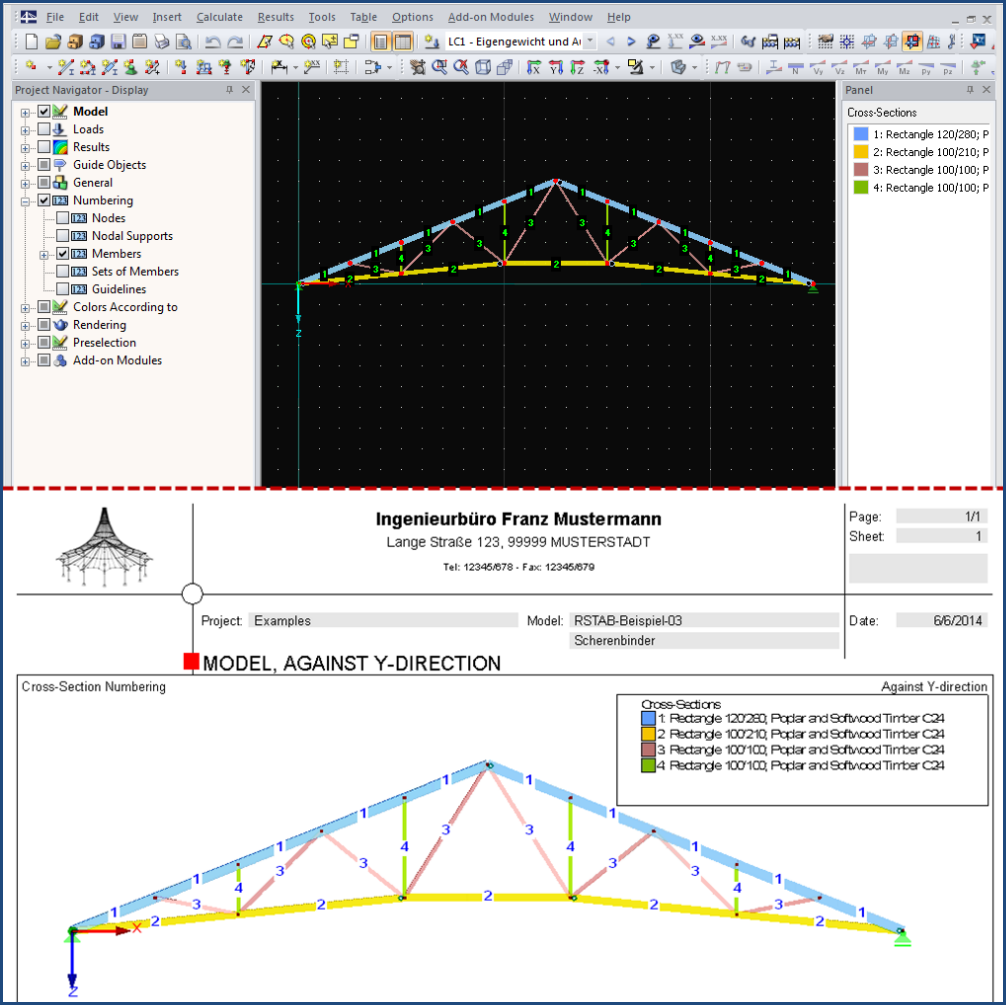The height and width of the screenshot is (1005, 1006).
Task: Show shear force Vy results icon
Action: click(x=817, y=67)
